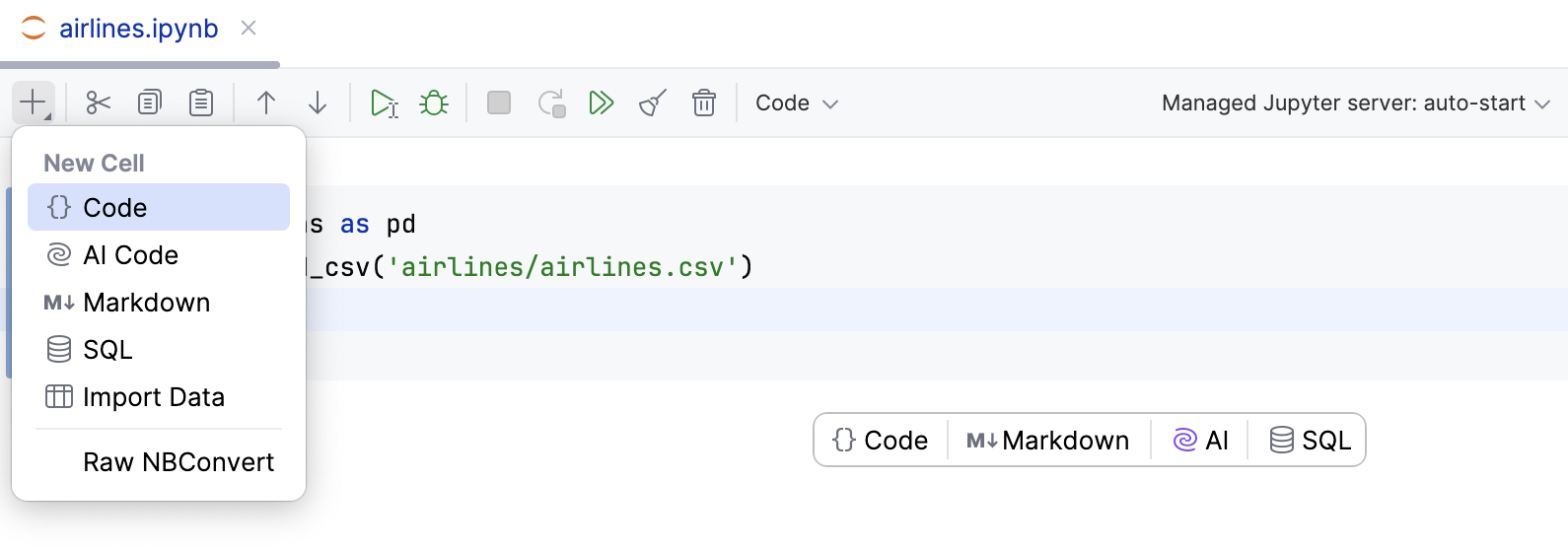This screenshot has height=550, width=1568.
Task: Close the airlines.ipynb tab
Action: 249,29
